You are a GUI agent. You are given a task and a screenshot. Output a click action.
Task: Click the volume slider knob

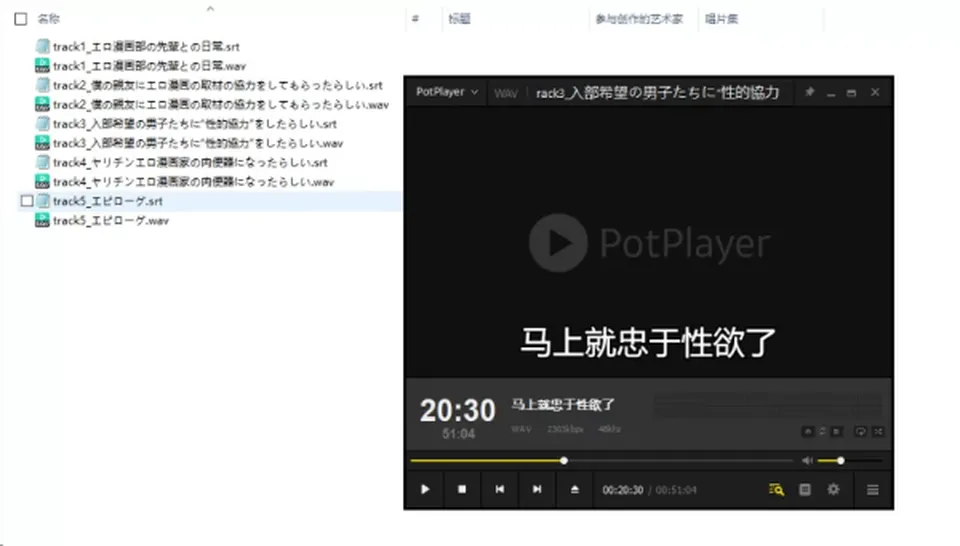pos(841,460)
